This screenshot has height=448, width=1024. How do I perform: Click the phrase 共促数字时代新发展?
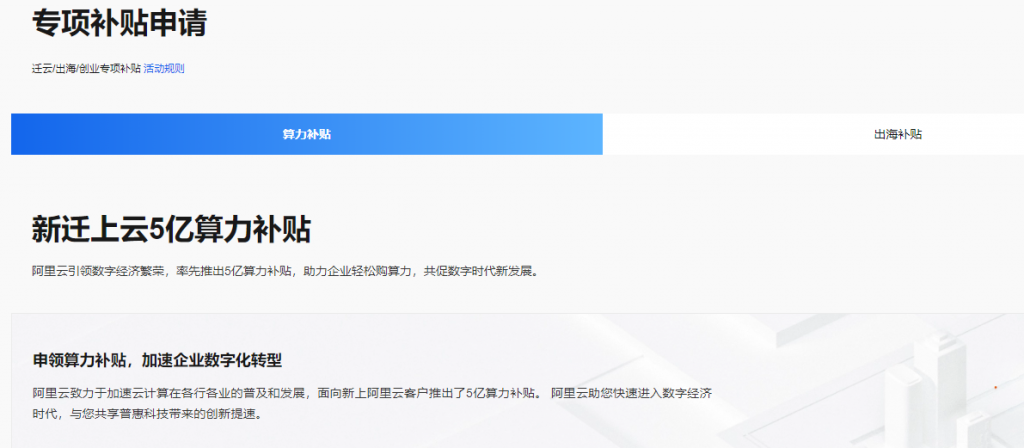point(480,271)
